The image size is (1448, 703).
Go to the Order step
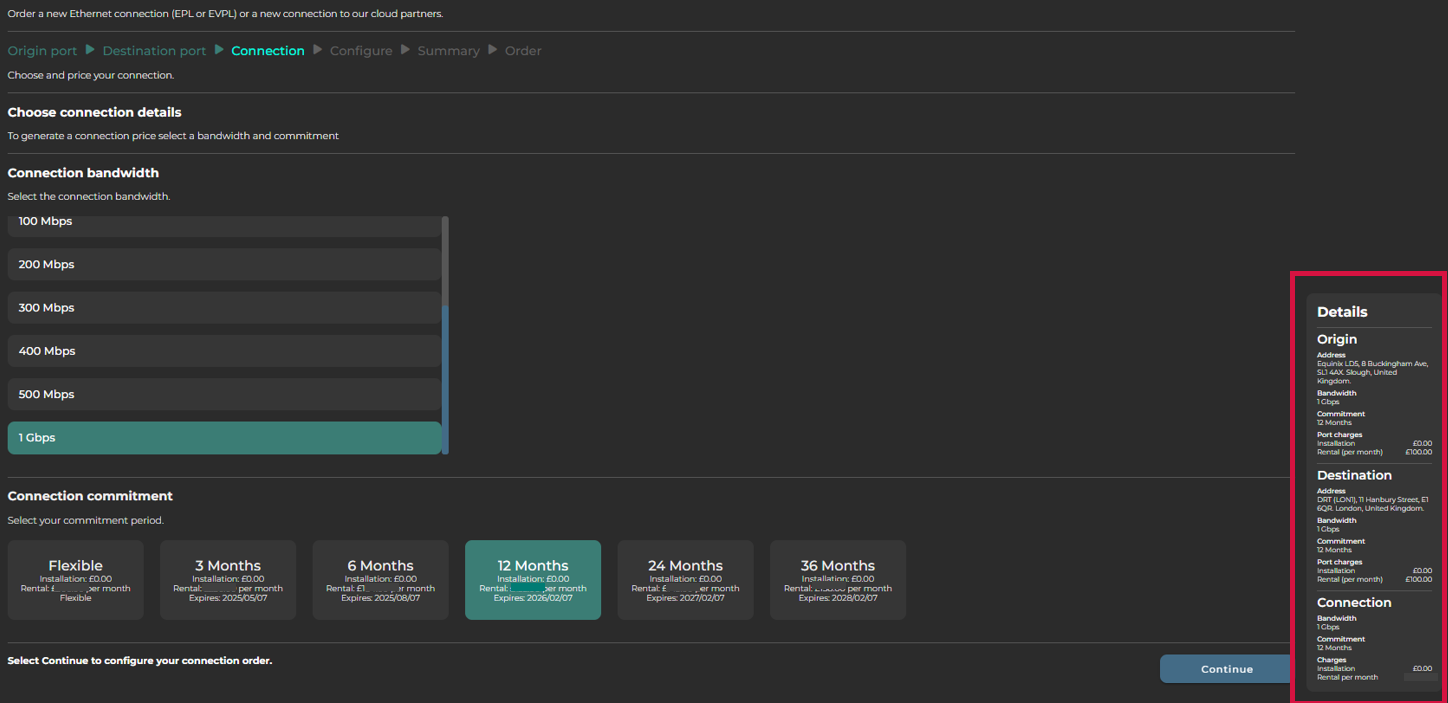click(523, 51)
